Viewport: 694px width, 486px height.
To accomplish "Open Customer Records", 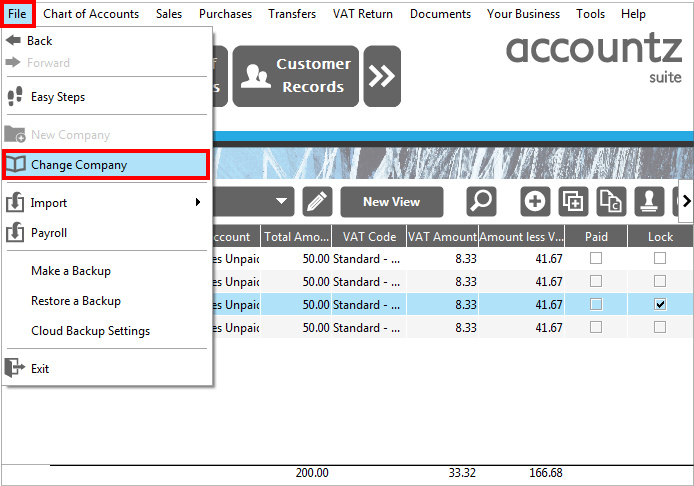I will click(x=296, y=76).
